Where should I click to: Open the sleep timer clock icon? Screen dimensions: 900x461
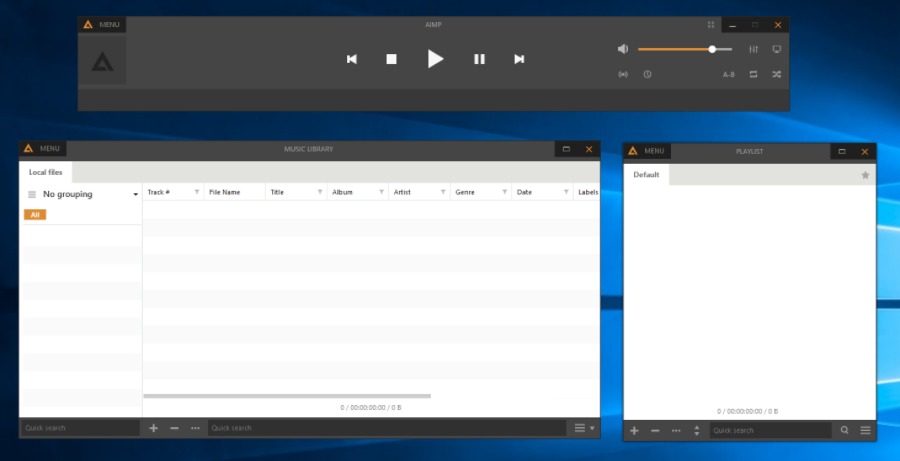(647, 74)
